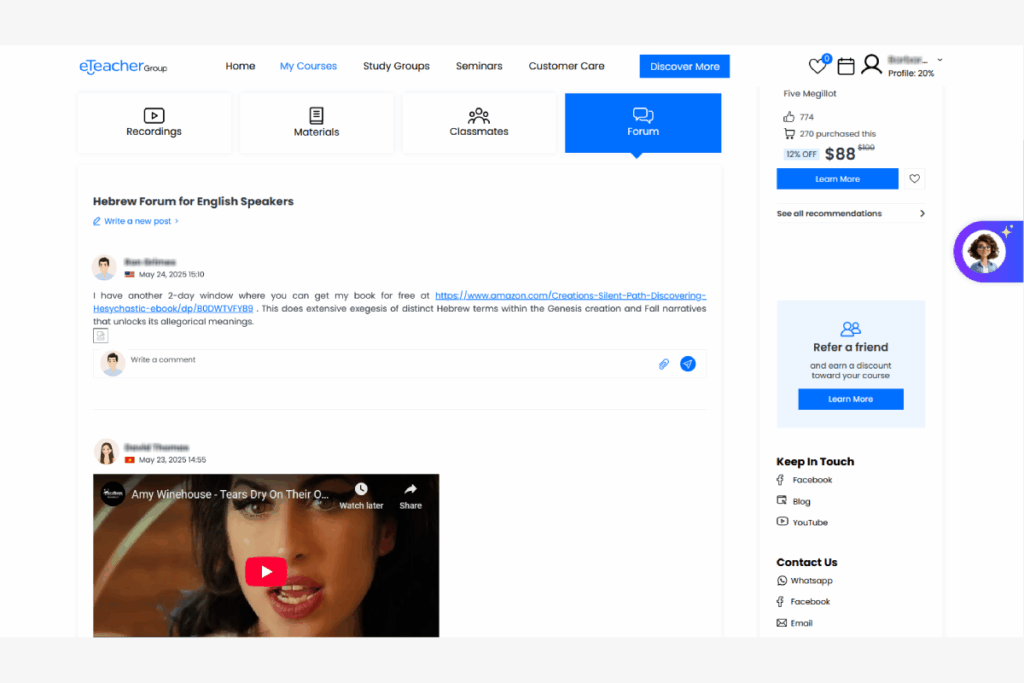This screenshot has width=1024, height=683.
Task: Click the $88 price text
Action: (840, 154)
